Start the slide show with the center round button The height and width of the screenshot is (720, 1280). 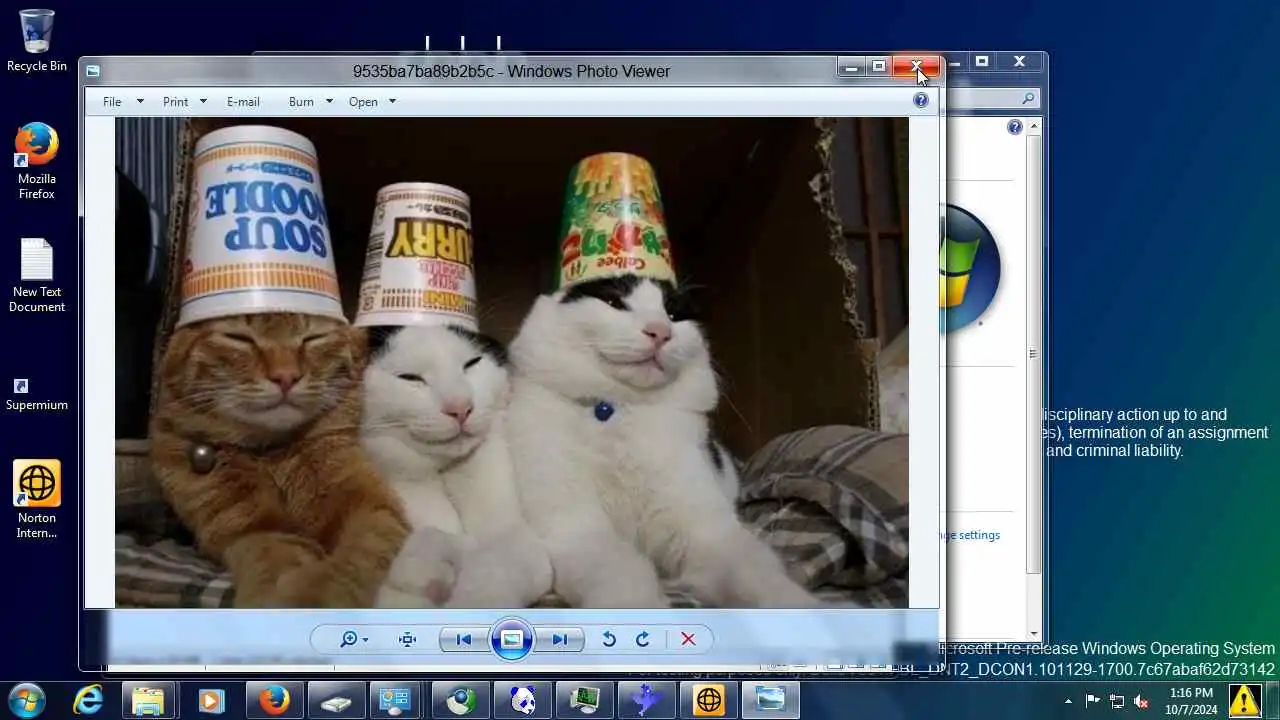click(x=511, y=639)
